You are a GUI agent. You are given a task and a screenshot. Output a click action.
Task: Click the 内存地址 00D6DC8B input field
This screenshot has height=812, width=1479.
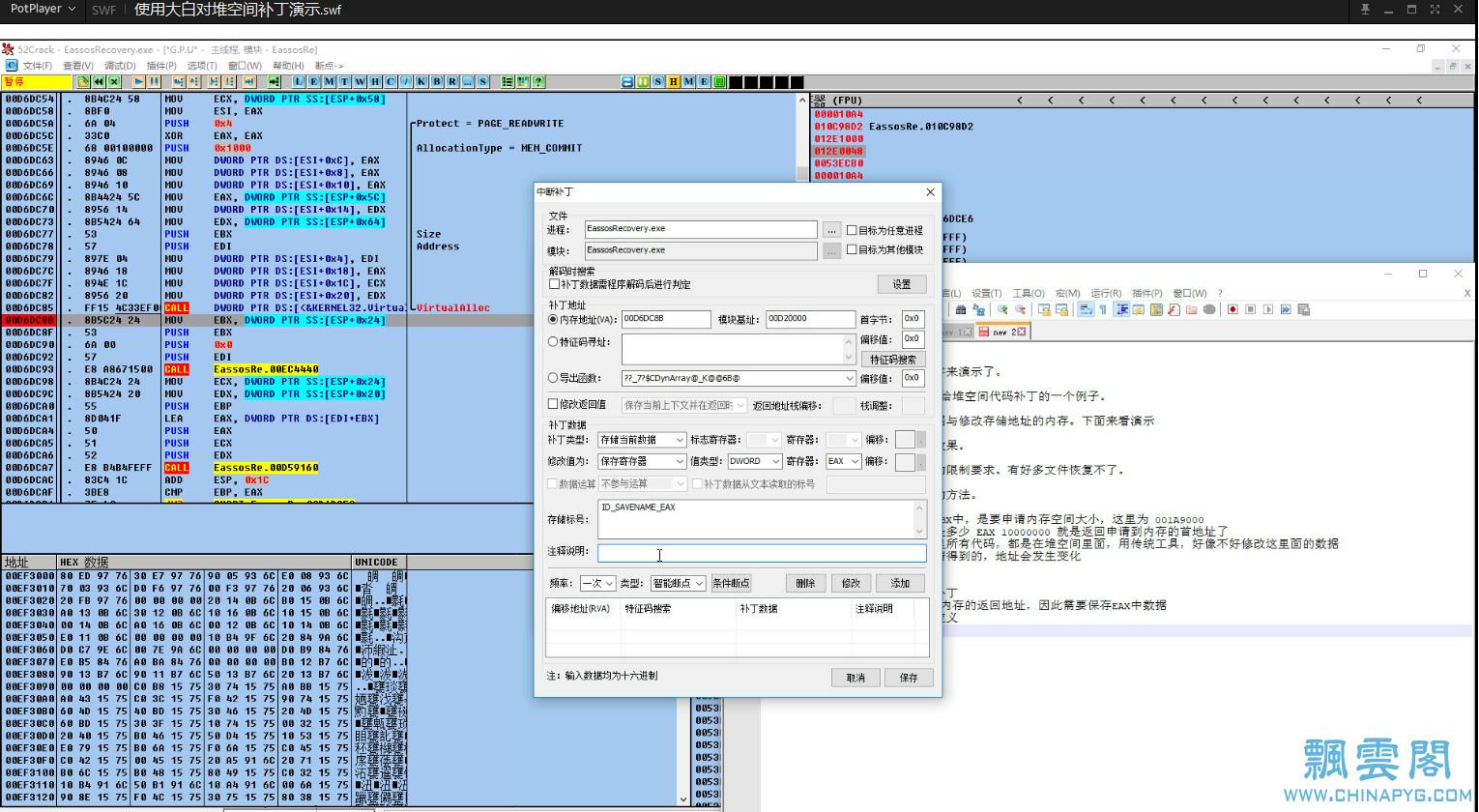[665, 319]
